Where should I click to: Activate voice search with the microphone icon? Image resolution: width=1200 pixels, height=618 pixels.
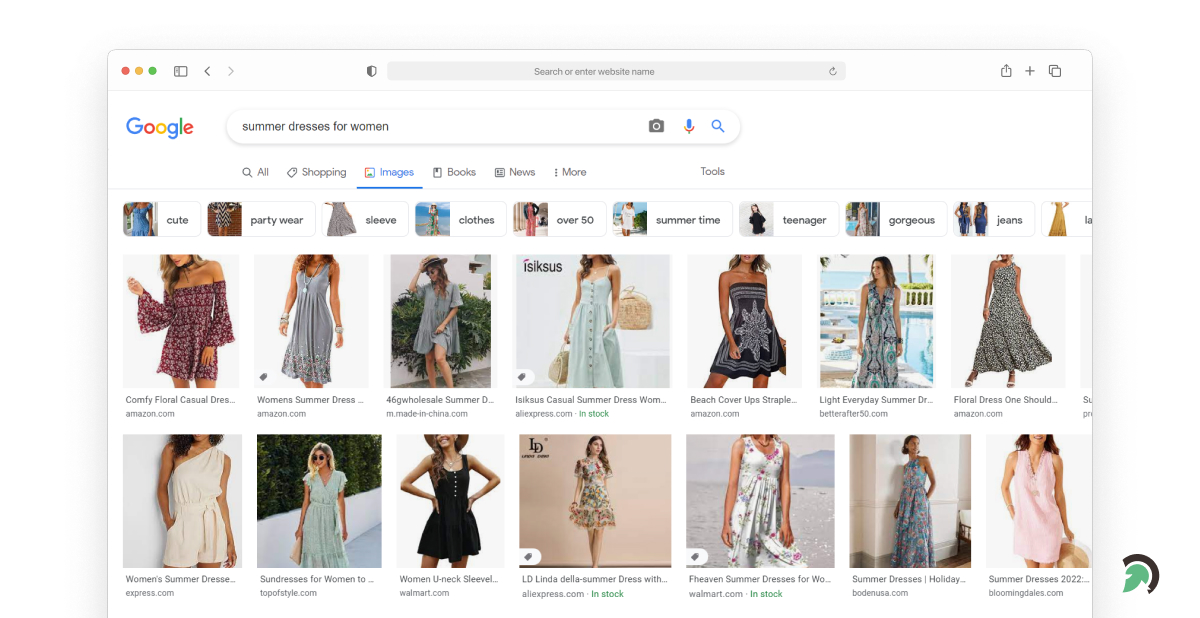pyautogui.click(x=688, y=126)
